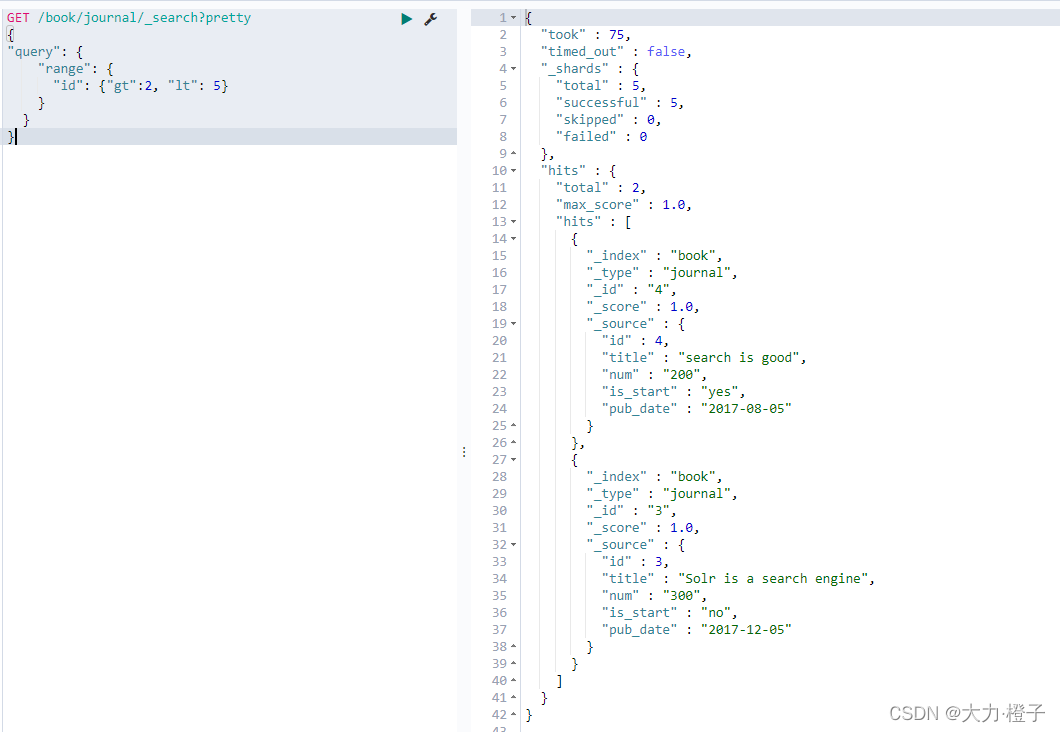Collapse _source fold at line 19

pos(514,324)
